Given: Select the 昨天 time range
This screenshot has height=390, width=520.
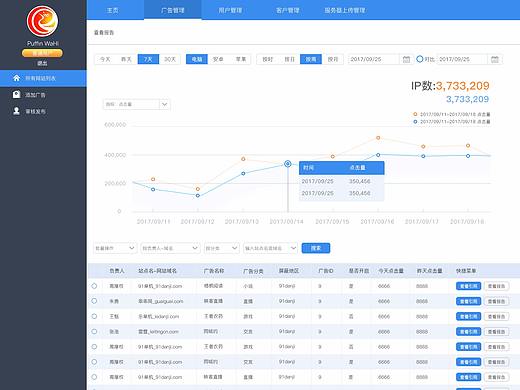Looking at the screenshot, I should [126, 59].
